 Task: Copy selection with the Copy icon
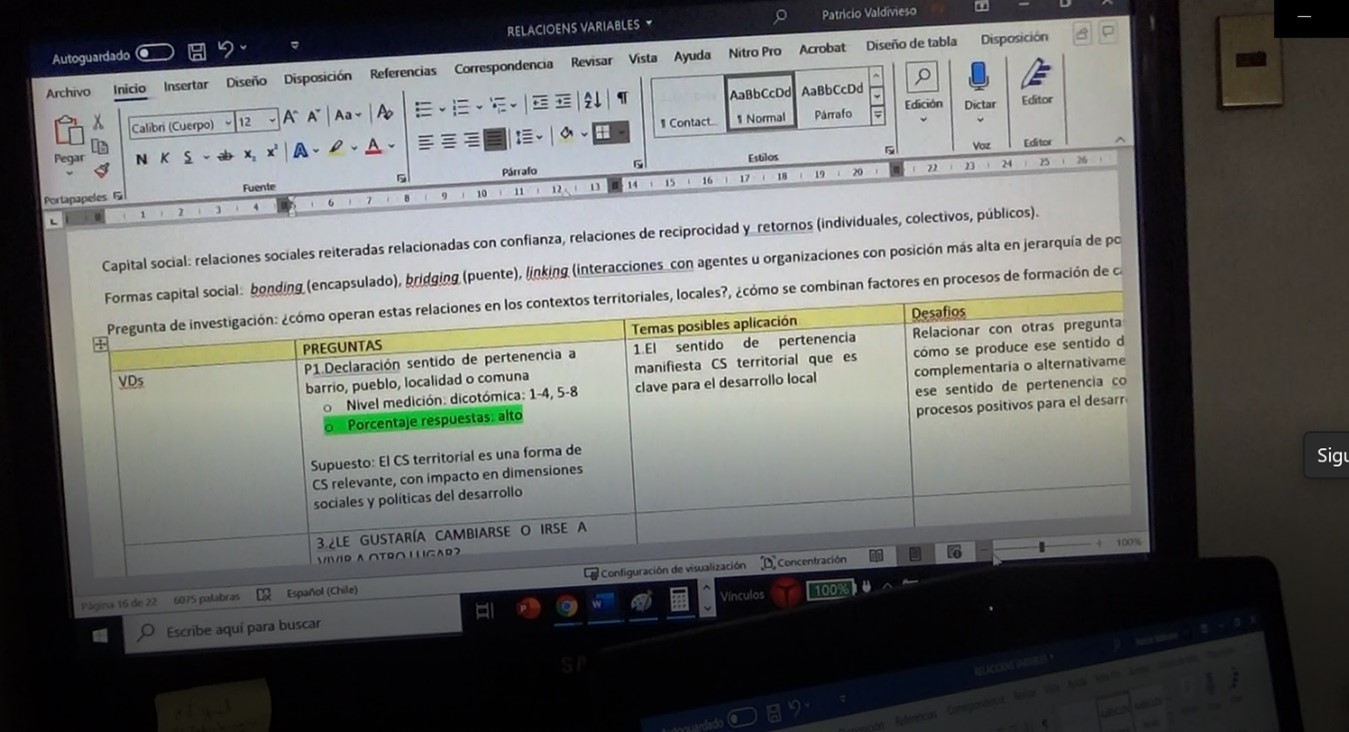100,146
